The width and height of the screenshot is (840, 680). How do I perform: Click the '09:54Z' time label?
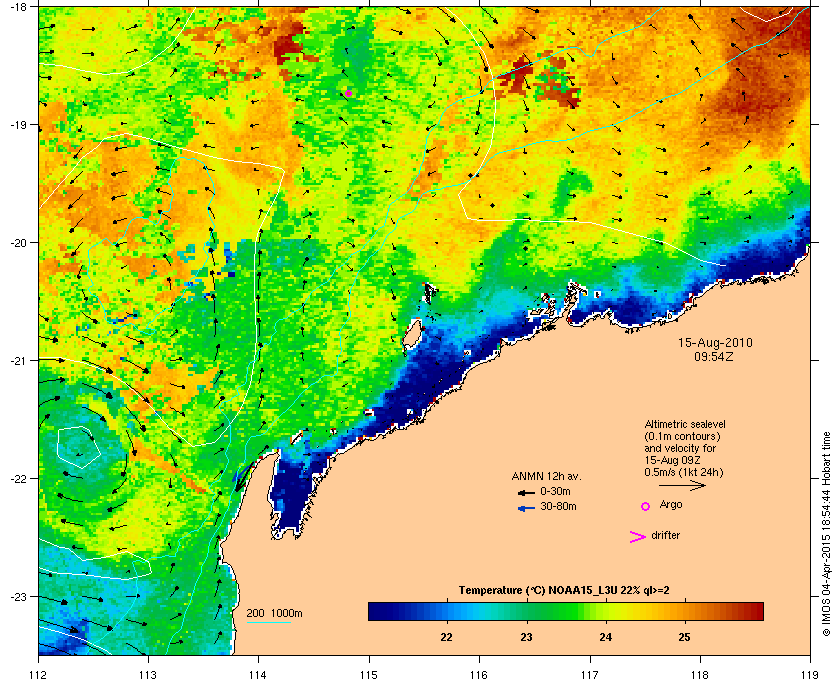[714, 356]
